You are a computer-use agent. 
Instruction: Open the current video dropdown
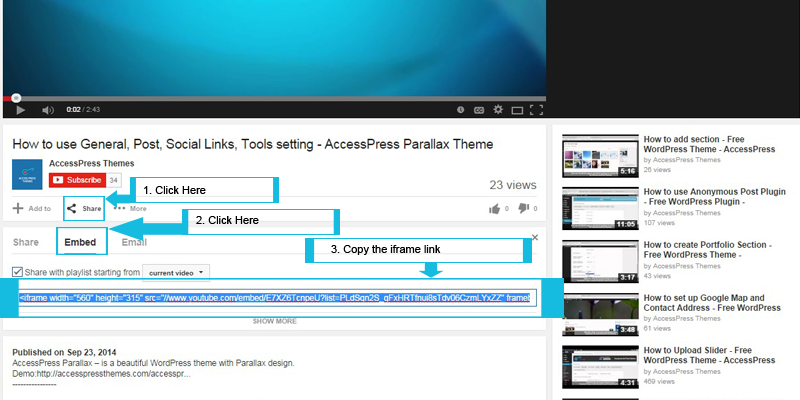click(x=176, y=273)
